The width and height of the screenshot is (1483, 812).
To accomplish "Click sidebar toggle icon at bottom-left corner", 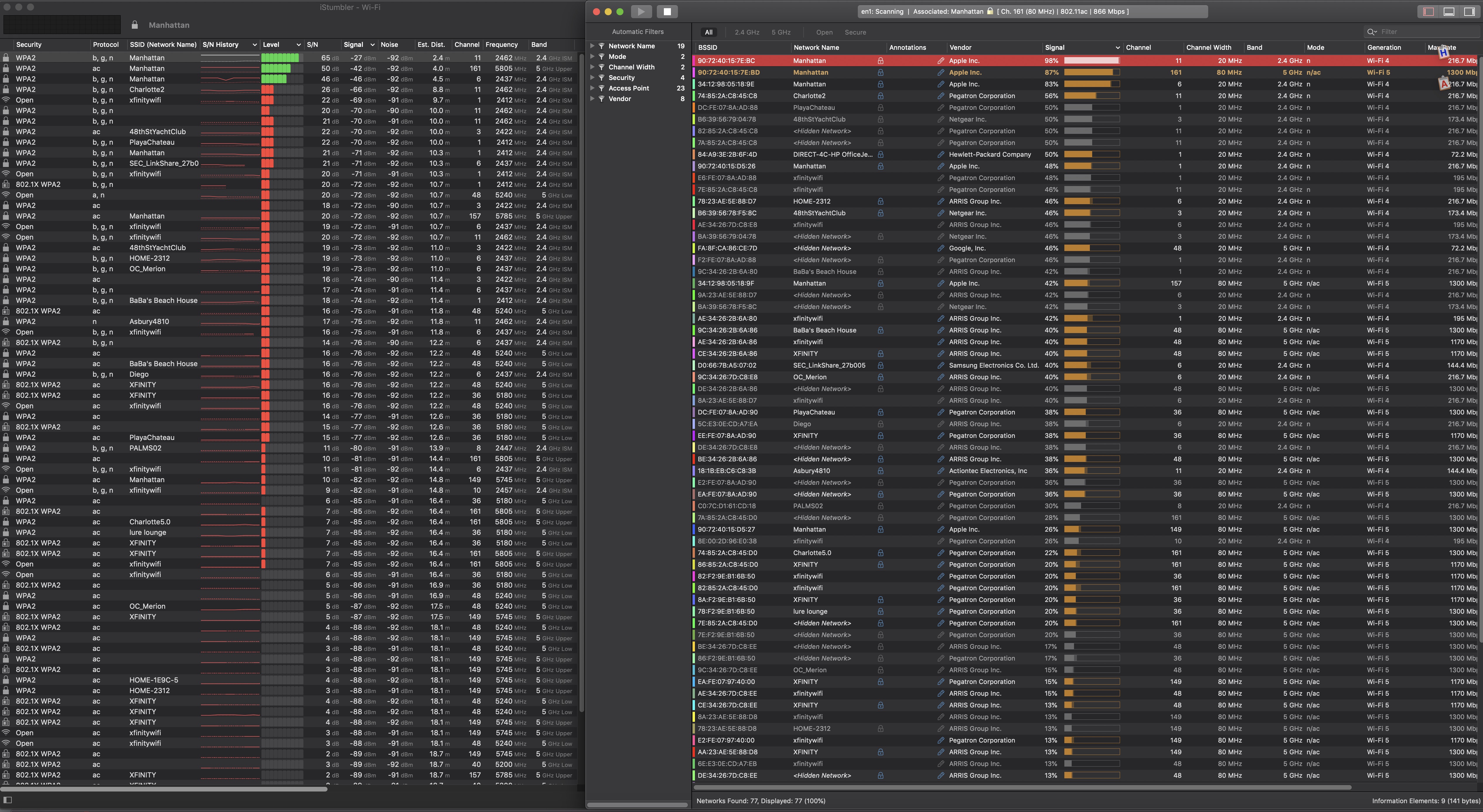I will (x=8, y=799).
